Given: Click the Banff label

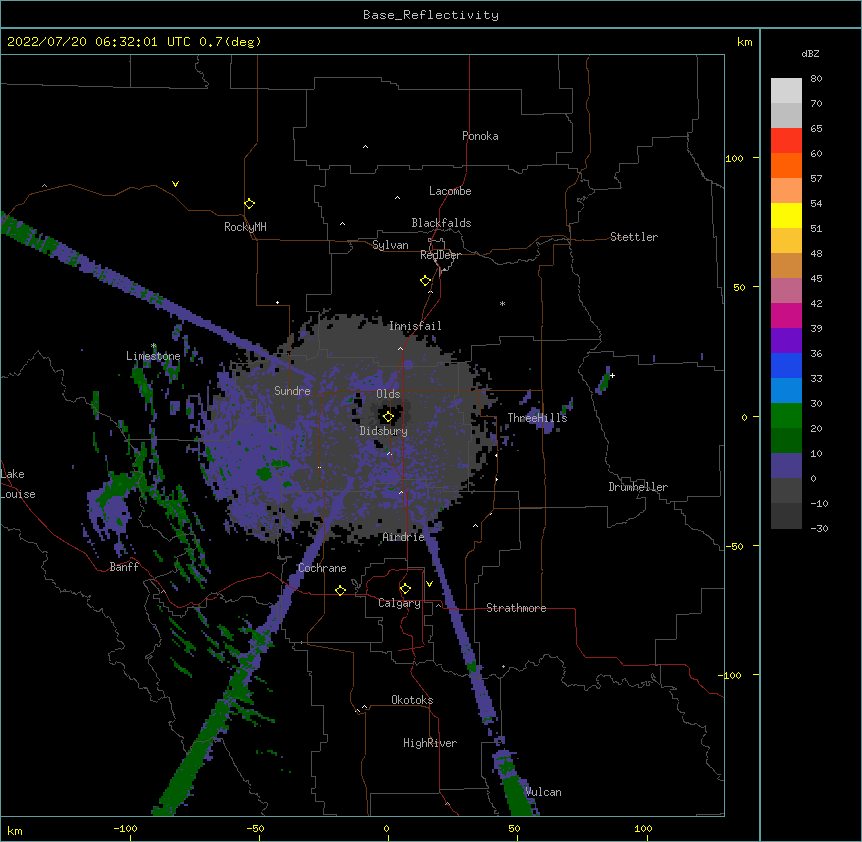Looking at the screenshot, I should (124, 567).
